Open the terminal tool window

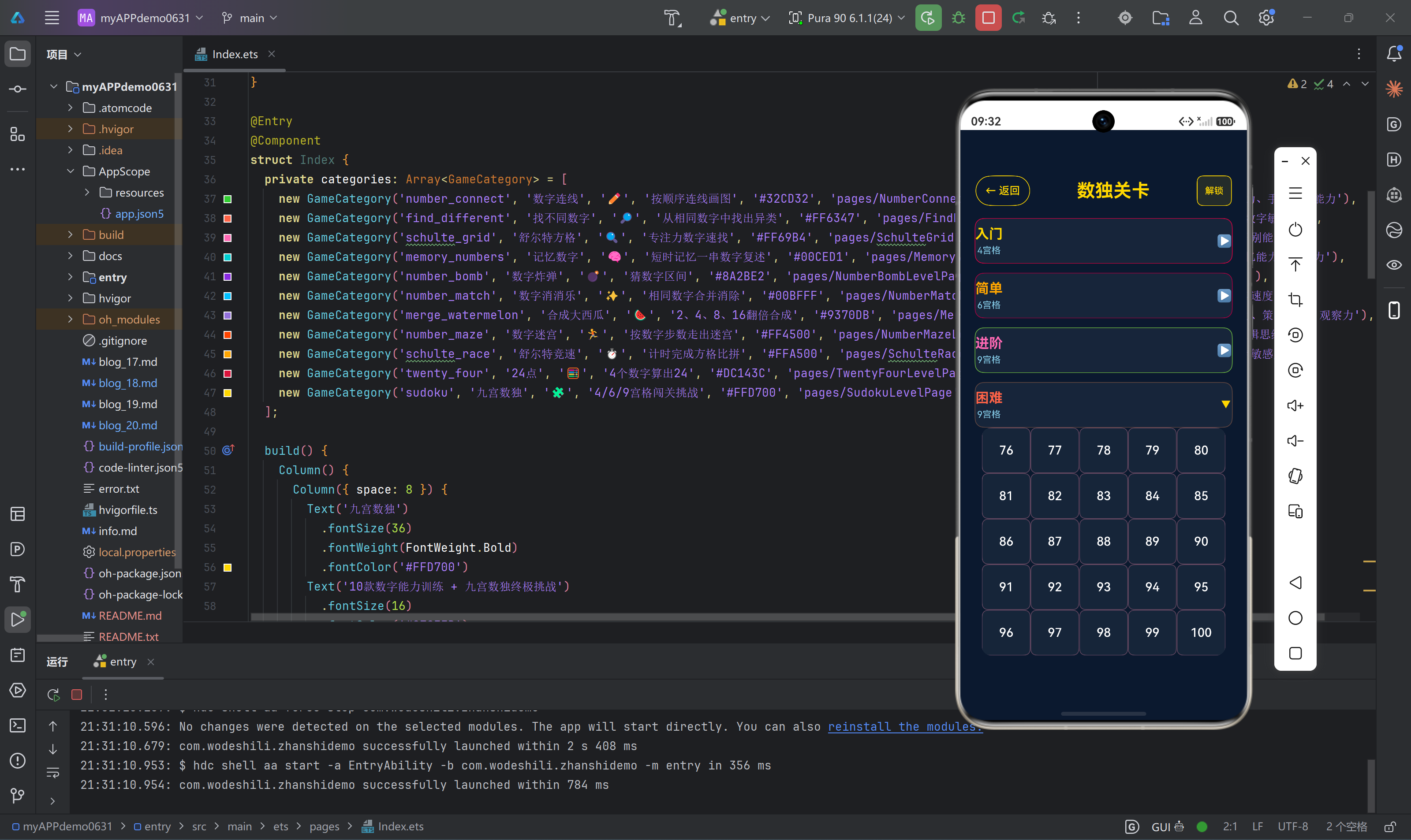click(18, 725)
